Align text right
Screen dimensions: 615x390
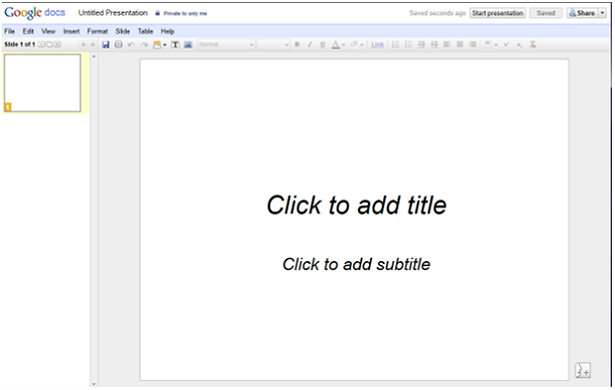(x=473, y=45)
